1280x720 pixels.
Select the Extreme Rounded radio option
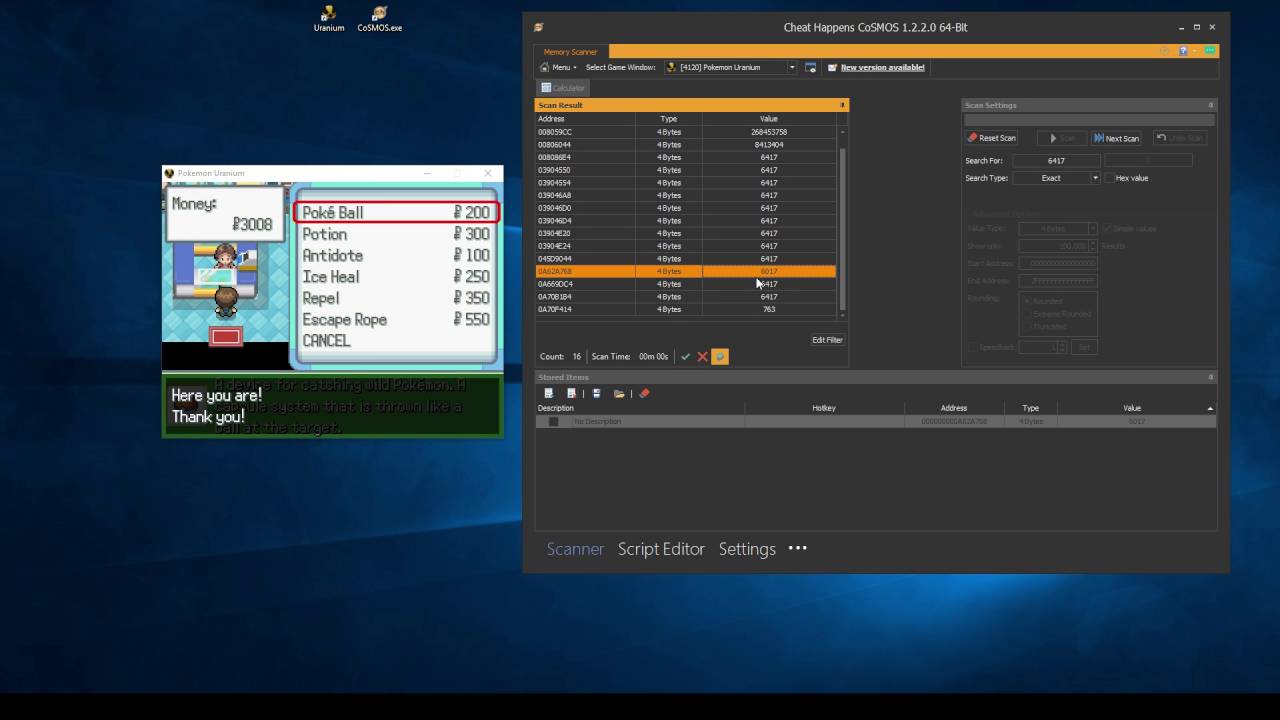pos(1026,314)
